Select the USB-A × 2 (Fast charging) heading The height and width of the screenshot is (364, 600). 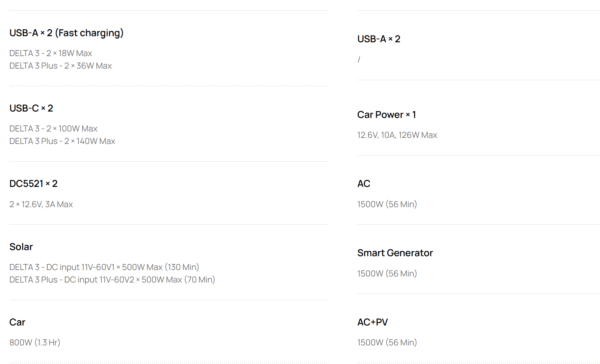pyautogui.click(x=67, y=33)
